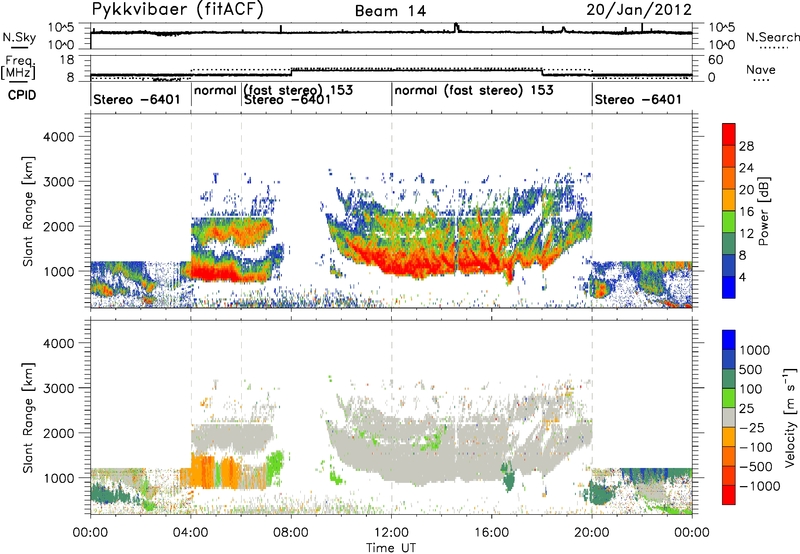
Task: Click the "-1000" label on Velocity colorbar
Action: 759,486
